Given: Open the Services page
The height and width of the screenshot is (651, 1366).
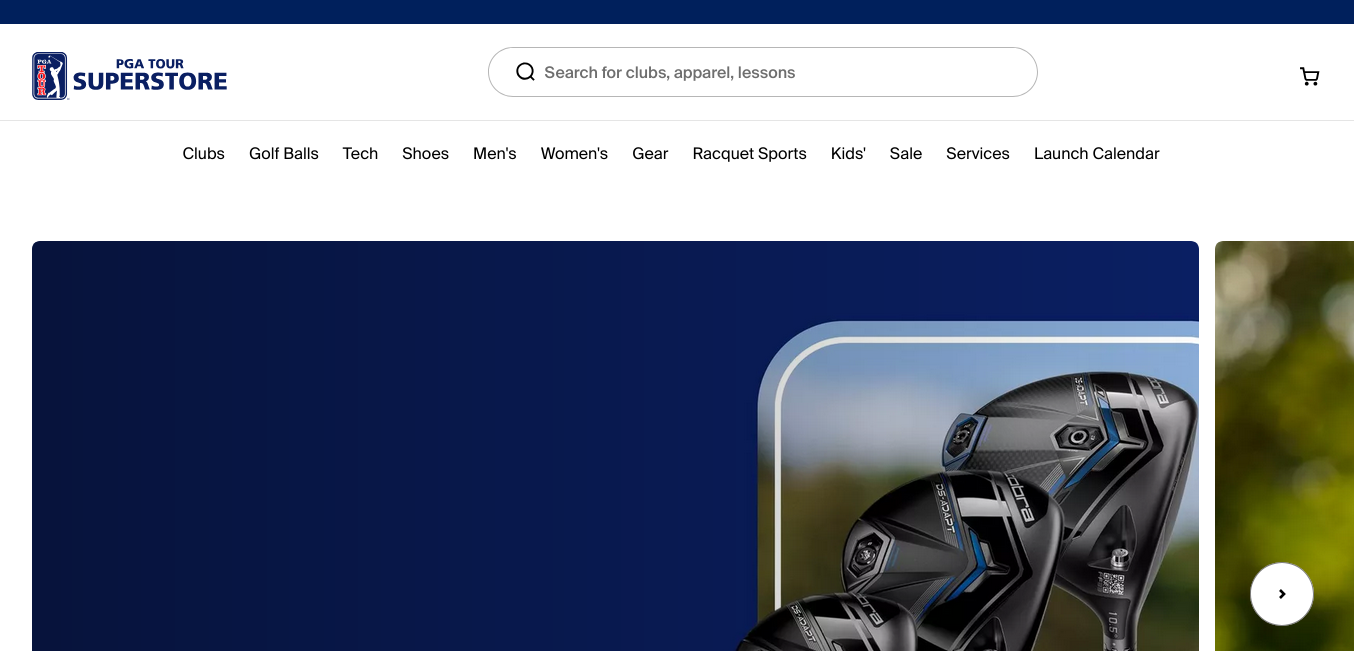Looking at the screenshot, I should (978, 153).
